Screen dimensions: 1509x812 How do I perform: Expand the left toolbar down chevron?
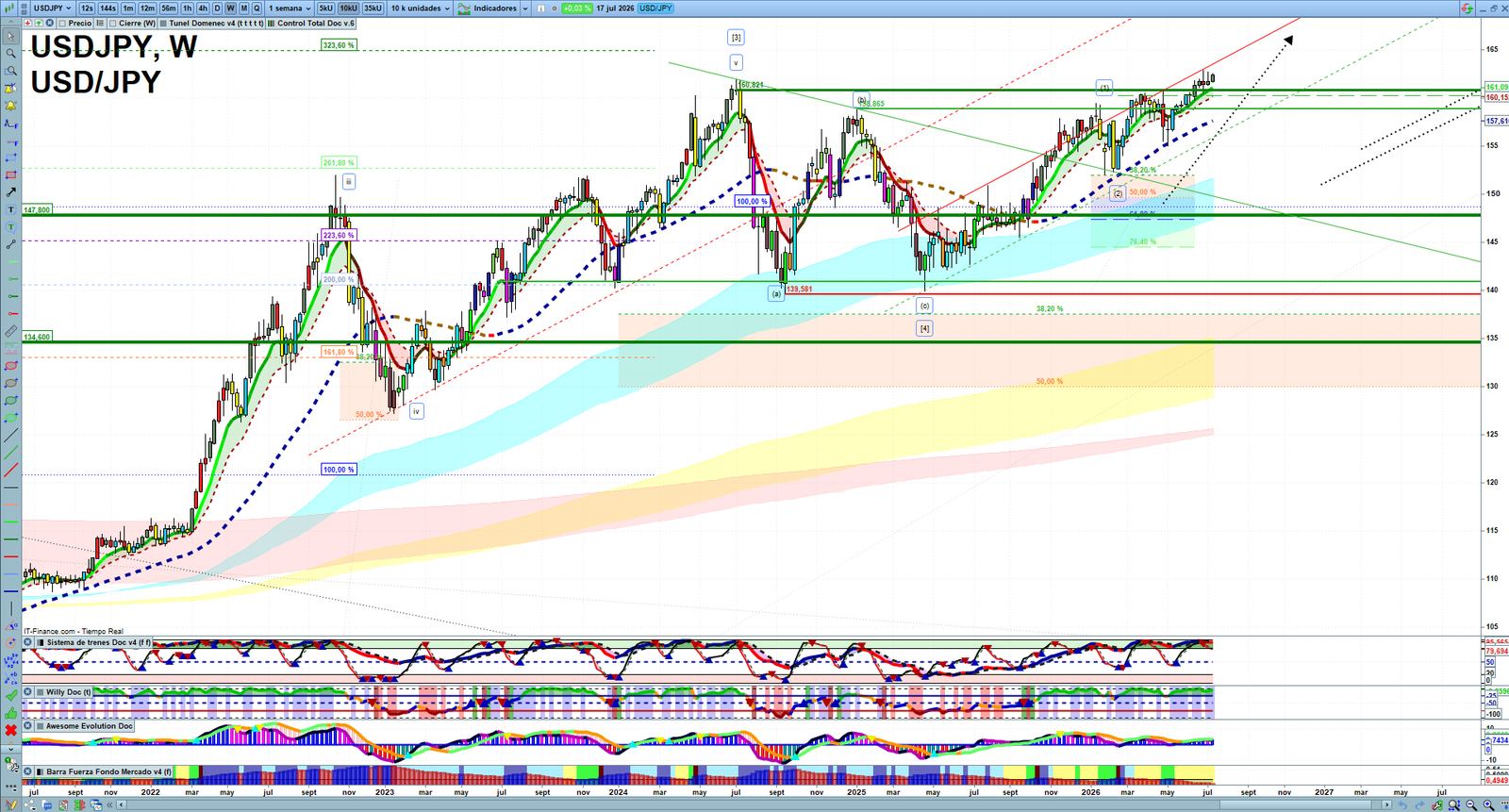[x=11, y=750]
